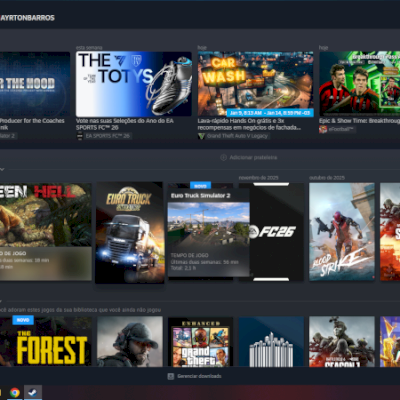Click the 'novembro de 2025' label
The image size is (400, 400).
[x=259, y=178]
